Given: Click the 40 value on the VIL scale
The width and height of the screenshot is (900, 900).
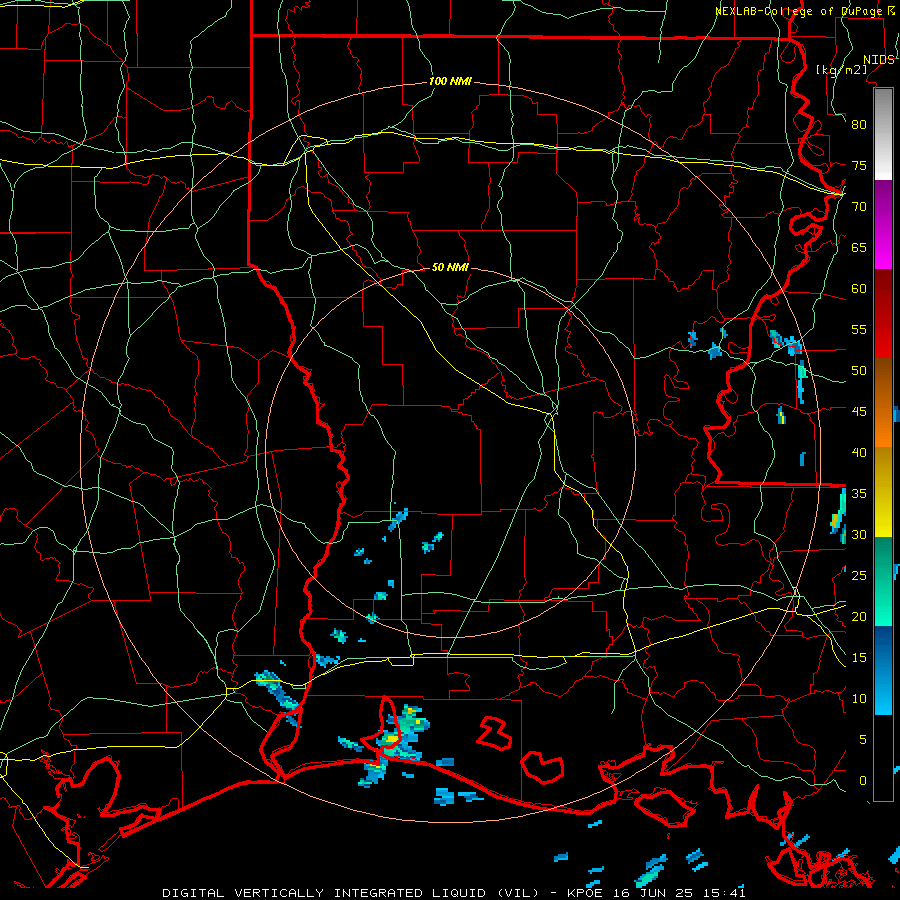Looking at the screenshot, I should 859,452.
